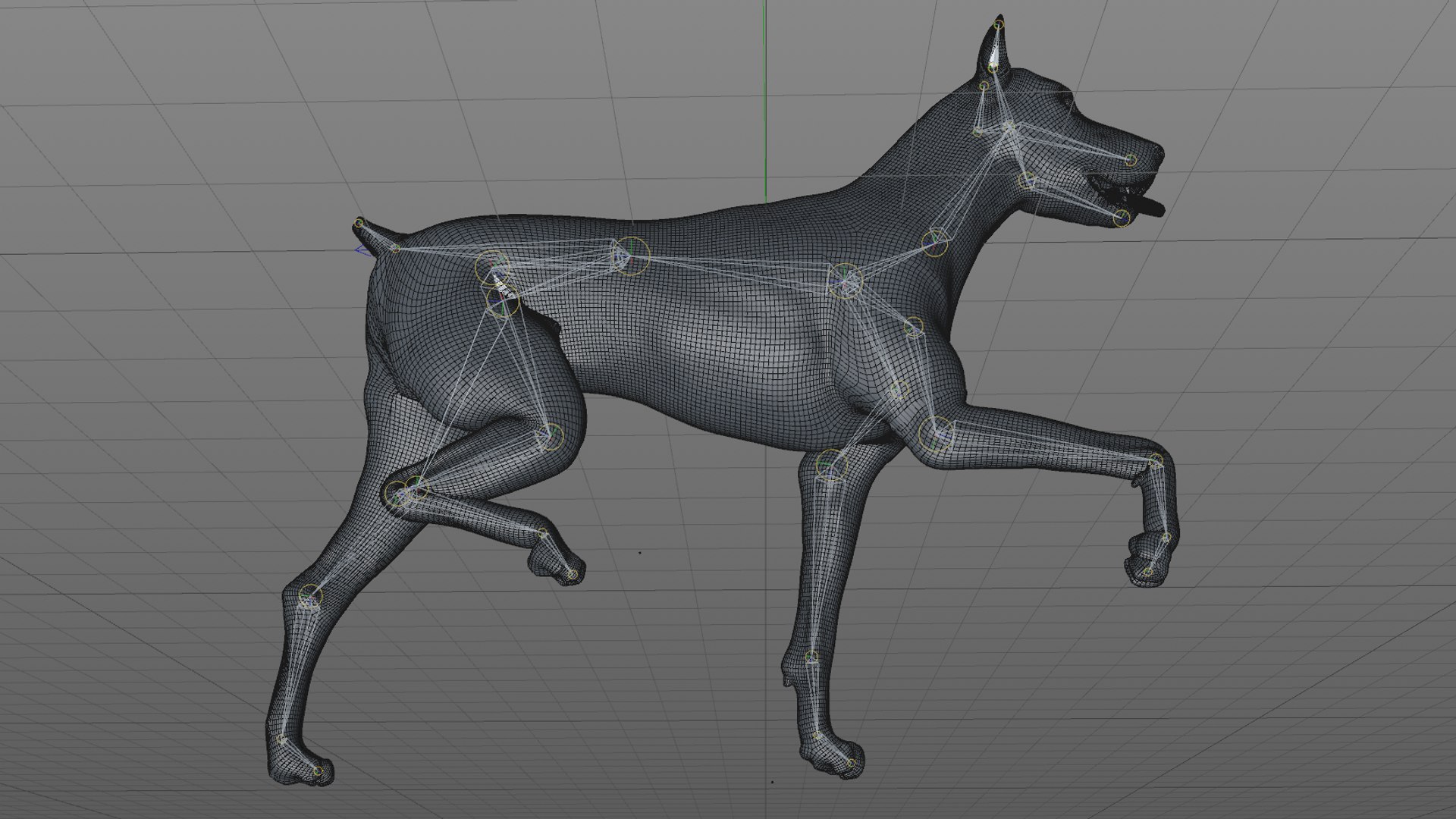
Task: Select the elbow joint of the raised front leg
Action: click(936, 435)
